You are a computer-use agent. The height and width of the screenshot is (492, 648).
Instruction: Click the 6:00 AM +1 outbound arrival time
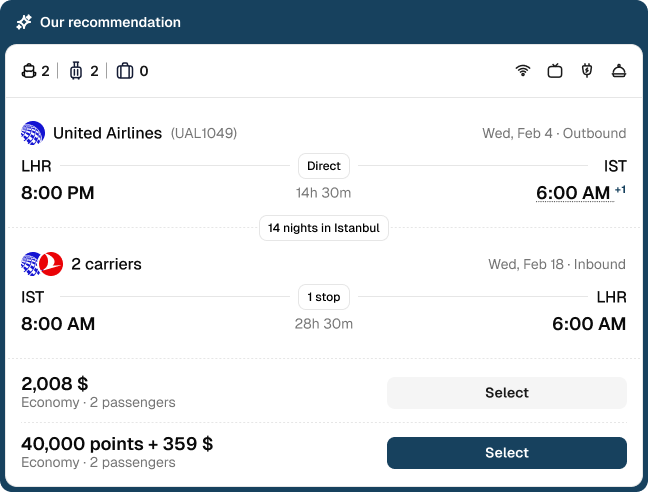574,193
